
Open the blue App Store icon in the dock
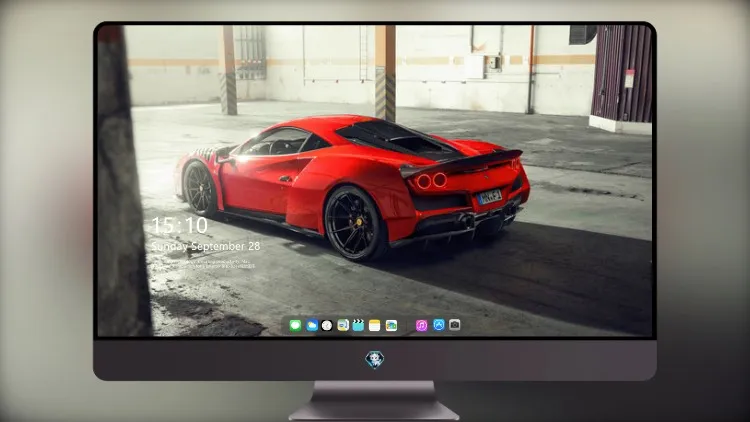point(439,325)
